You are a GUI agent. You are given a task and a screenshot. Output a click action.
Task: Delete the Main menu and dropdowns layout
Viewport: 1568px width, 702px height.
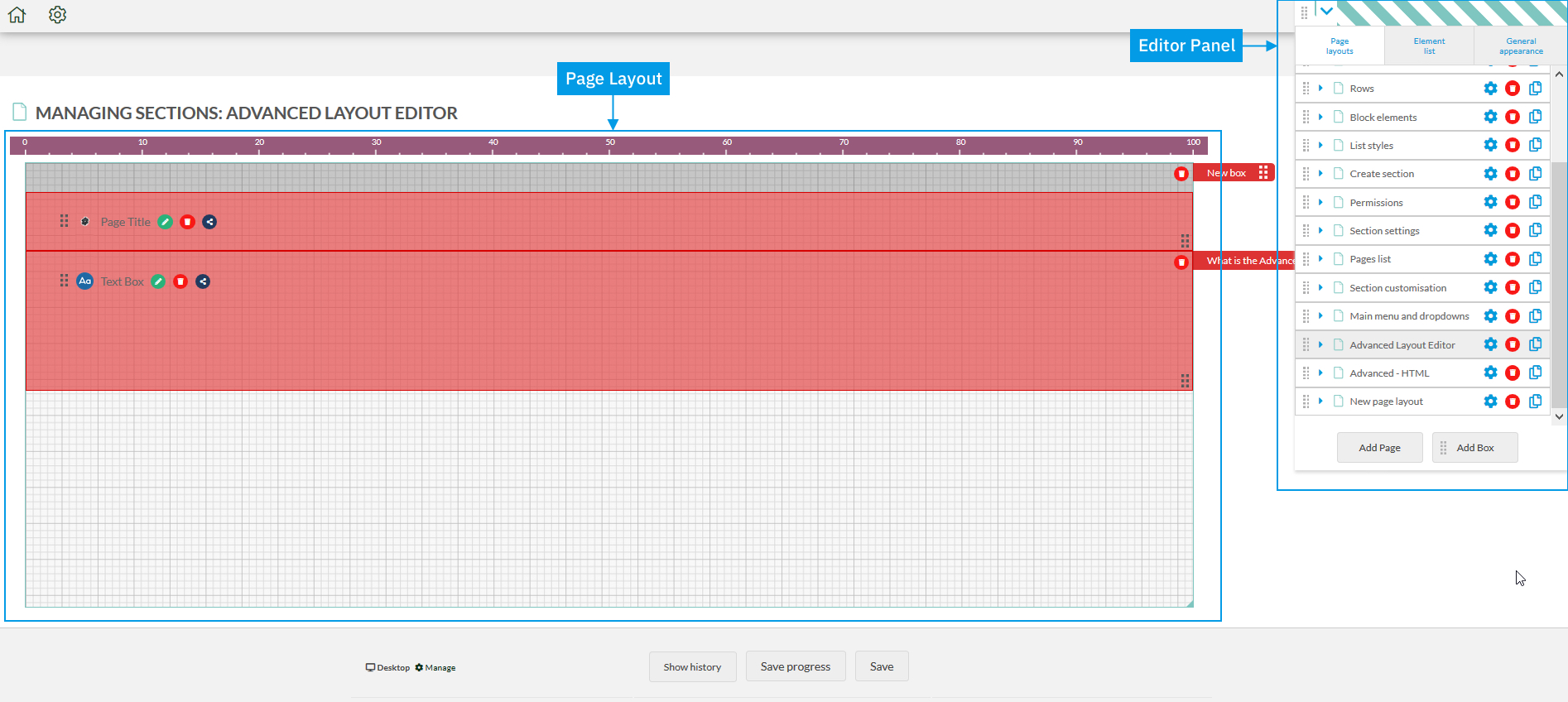[1513, 316]
